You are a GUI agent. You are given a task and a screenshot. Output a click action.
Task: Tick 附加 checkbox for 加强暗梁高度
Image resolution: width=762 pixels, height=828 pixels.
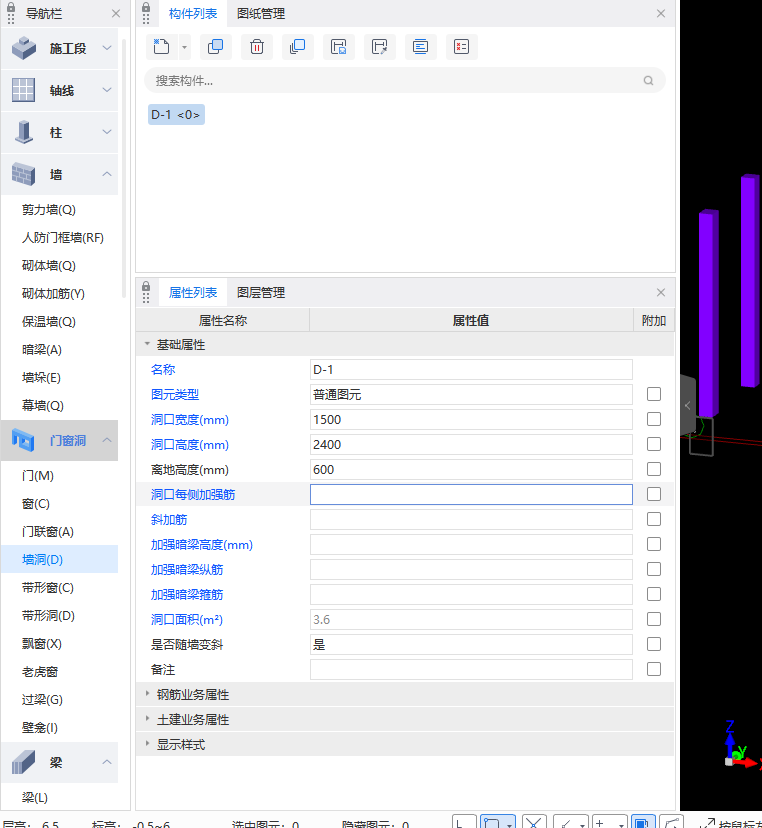(654, 544)
